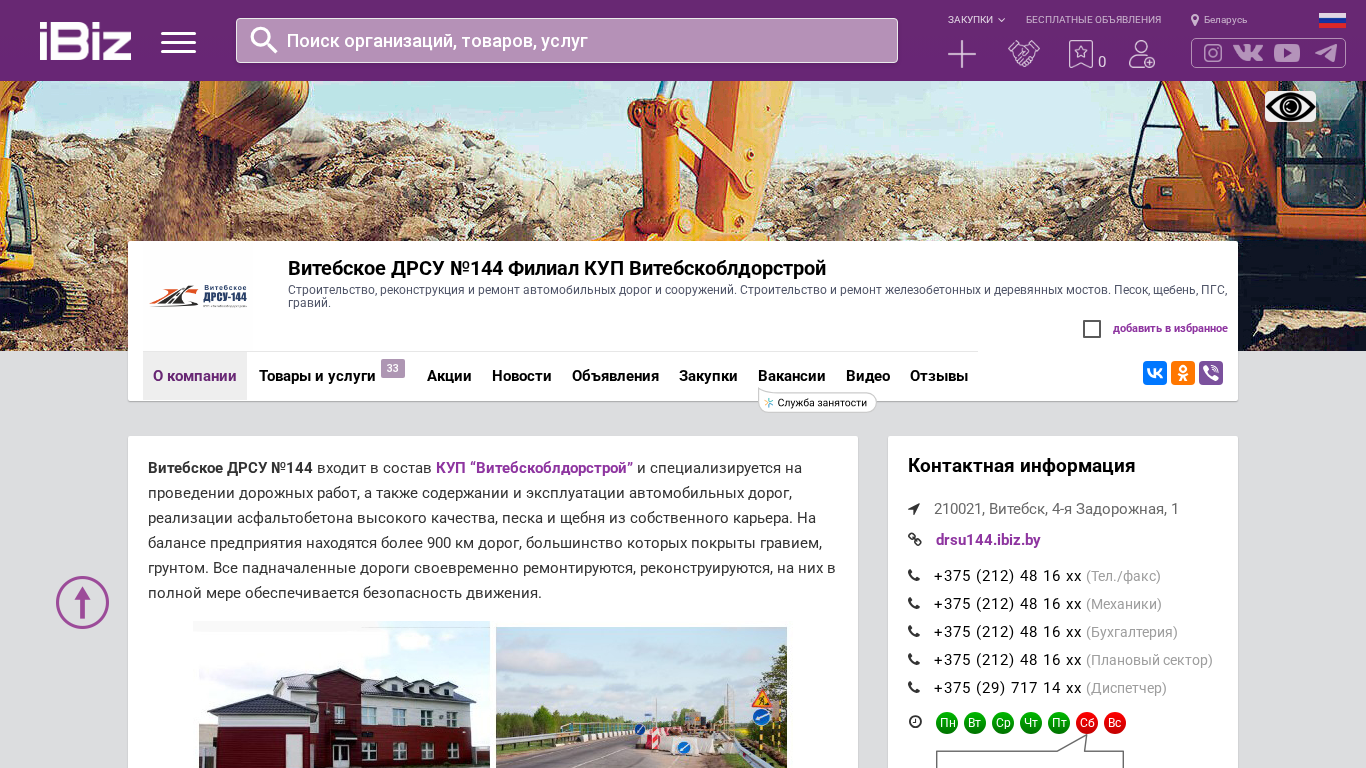Expand the ЗАКУПКИ dropdown
Screen dimensions: 1366x768
click(976, 20)
